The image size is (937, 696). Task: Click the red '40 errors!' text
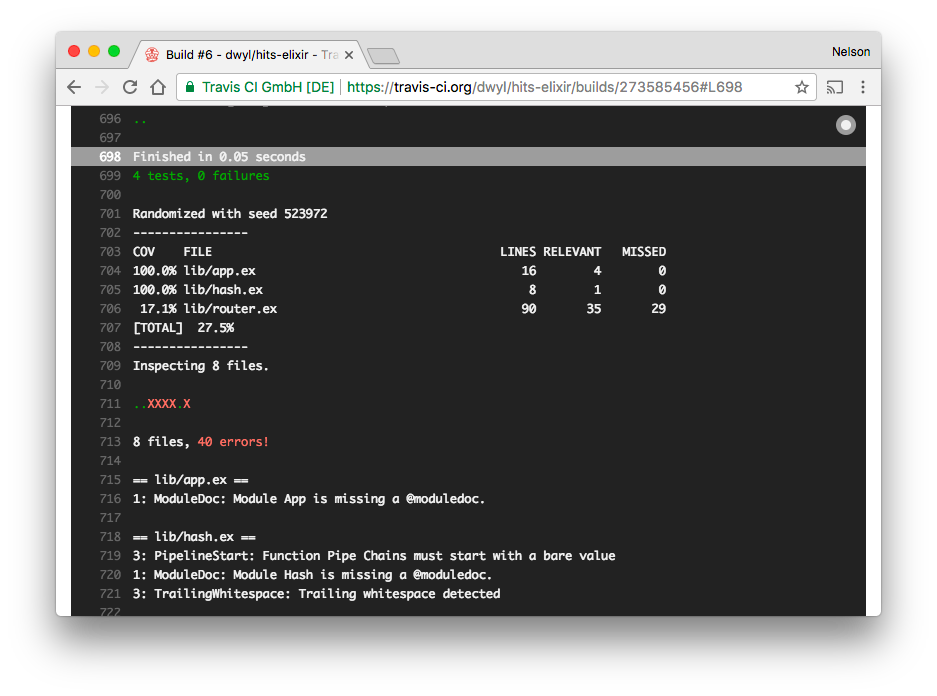click(233, 442)
